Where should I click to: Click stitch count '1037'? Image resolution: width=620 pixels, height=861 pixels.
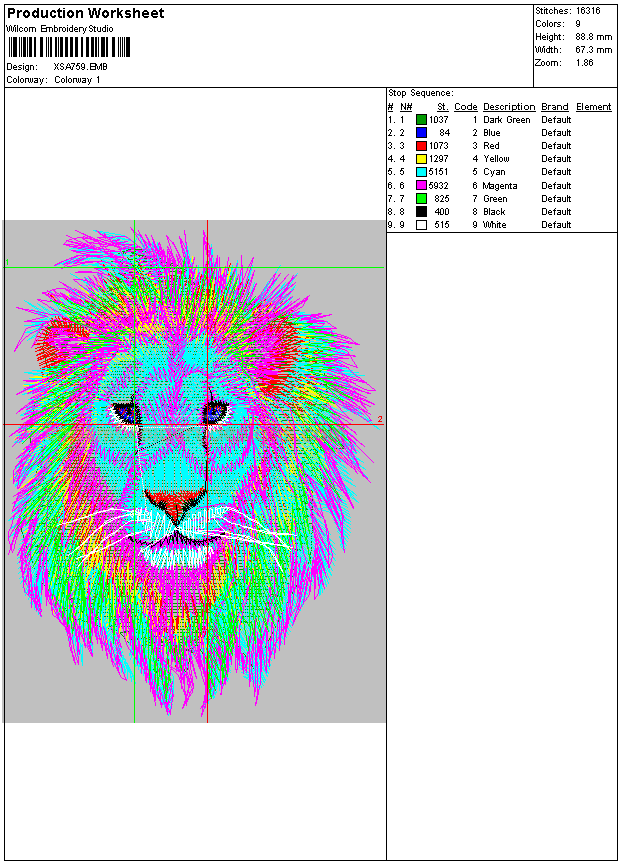tap(439, 120)
